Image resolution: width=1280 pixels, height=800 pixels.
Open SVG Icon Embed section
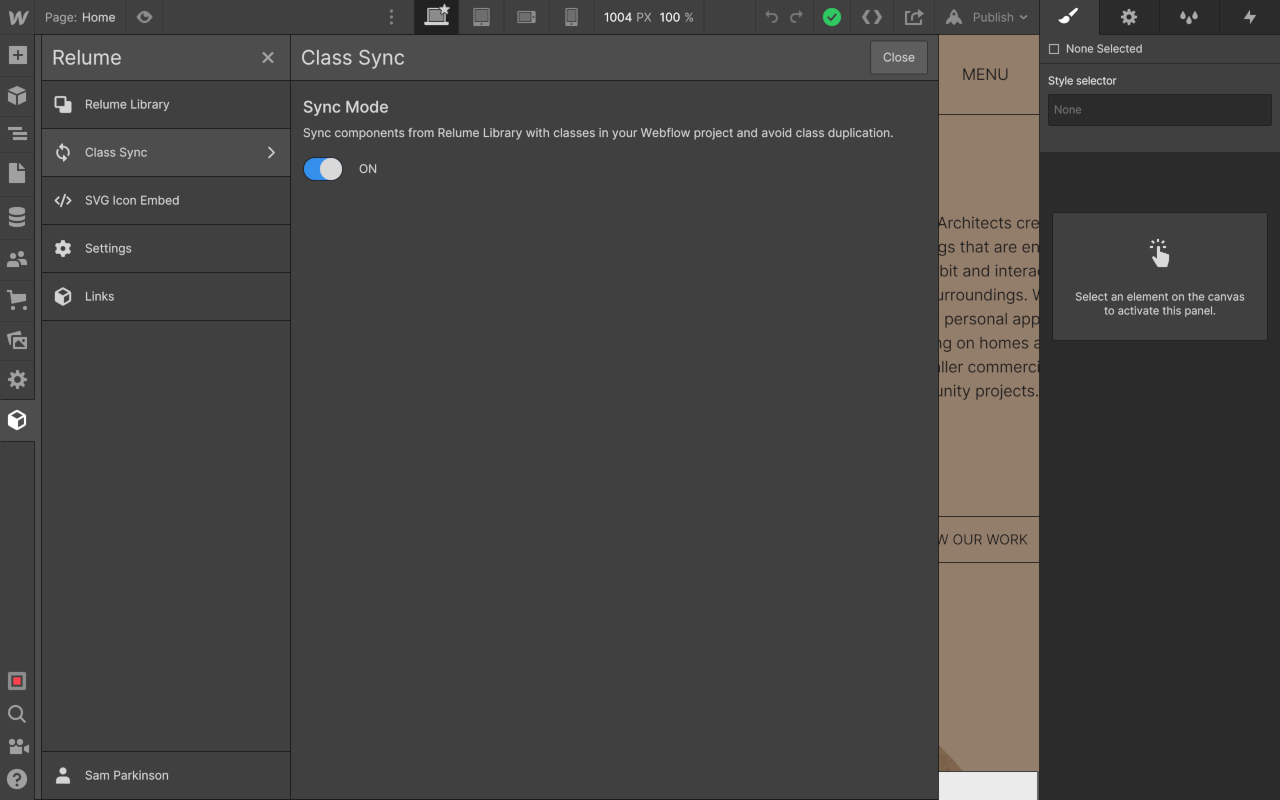click(131, 200)
